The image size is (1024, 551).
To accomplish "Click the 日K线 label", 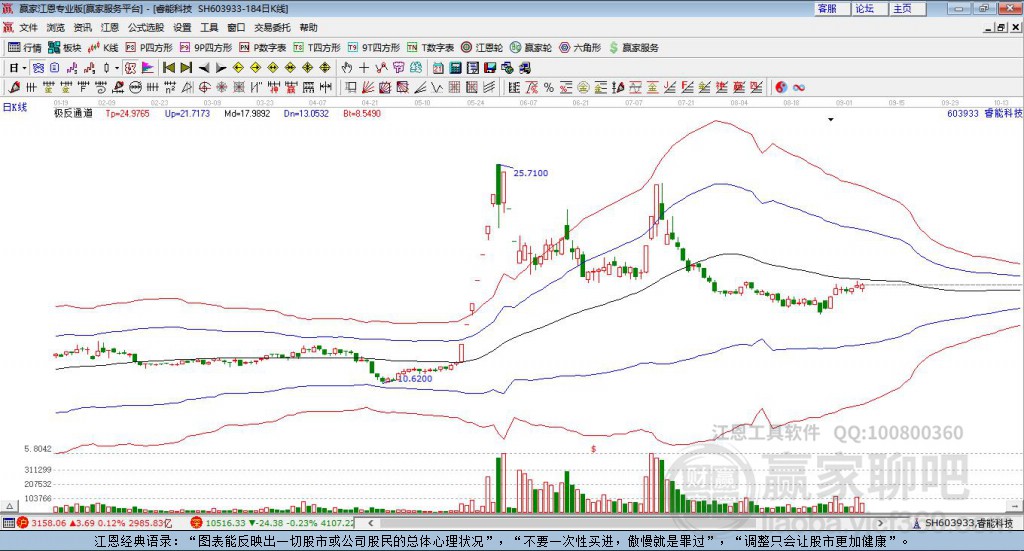I will [x=15, y=108].
